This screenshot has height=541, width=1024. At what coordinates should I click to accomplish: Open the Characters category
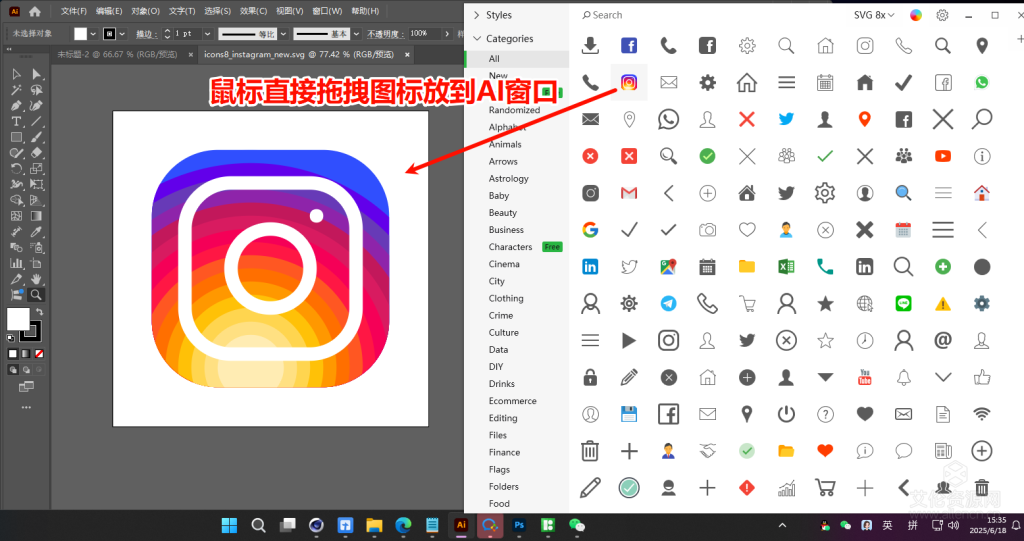pyautogui.click(x=510, y=247)
